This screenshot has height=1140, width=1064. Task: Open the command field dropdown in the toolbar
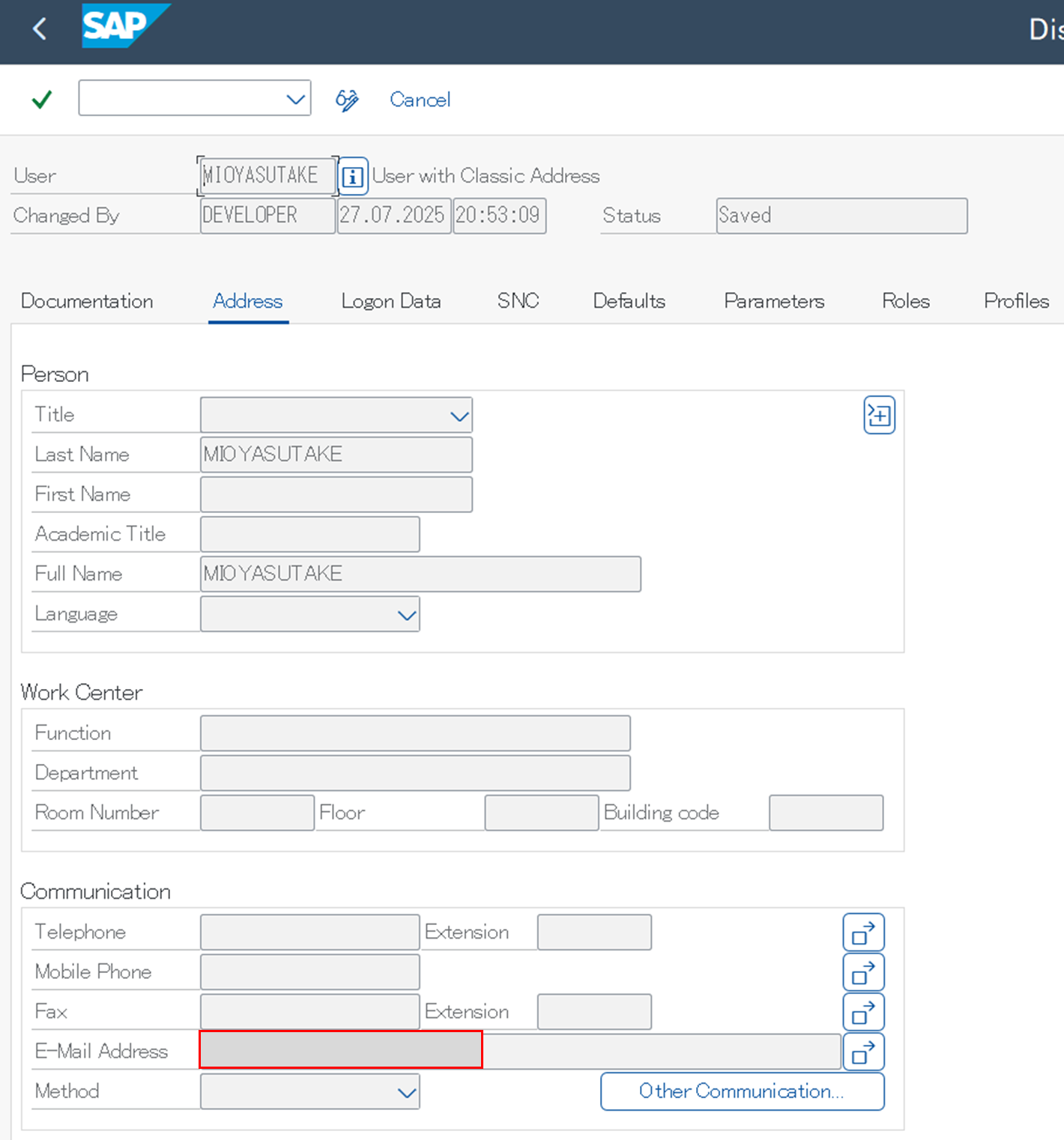coord(296,99)
